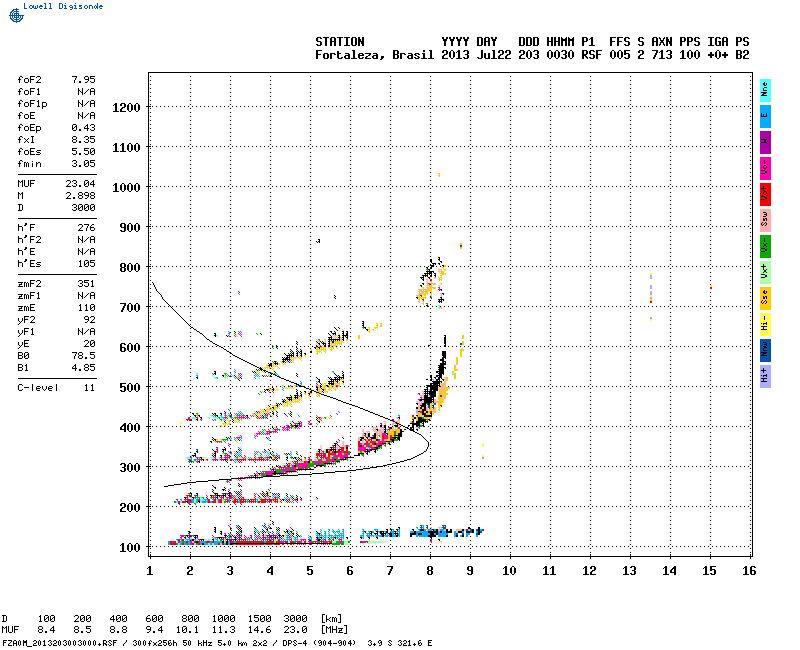Pick the pink Ssw legend swatch
This screenshot has width=800, height=650.
click(765, 220)
